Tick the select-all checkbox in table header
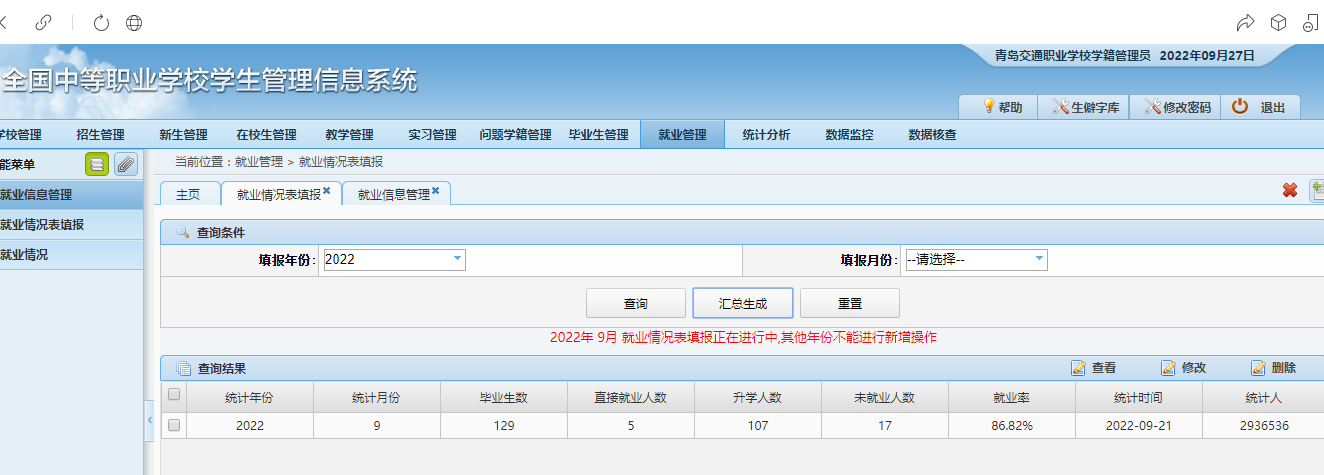The width and height of the screenshot is (1324, 475). pos(174,395)
